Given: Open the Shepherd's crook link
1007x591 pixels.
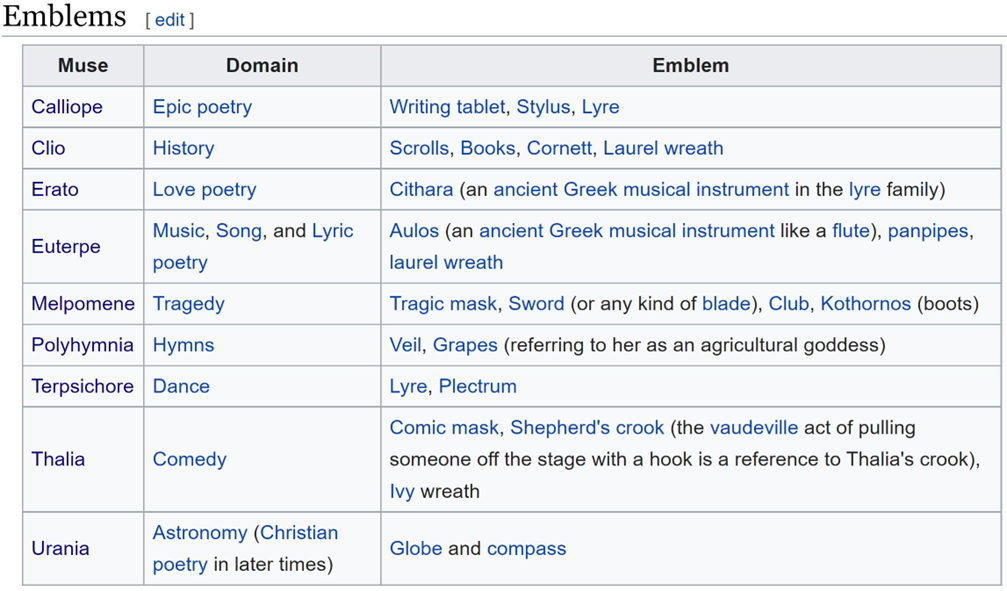Looking at the screenshot, I should 587,428.
